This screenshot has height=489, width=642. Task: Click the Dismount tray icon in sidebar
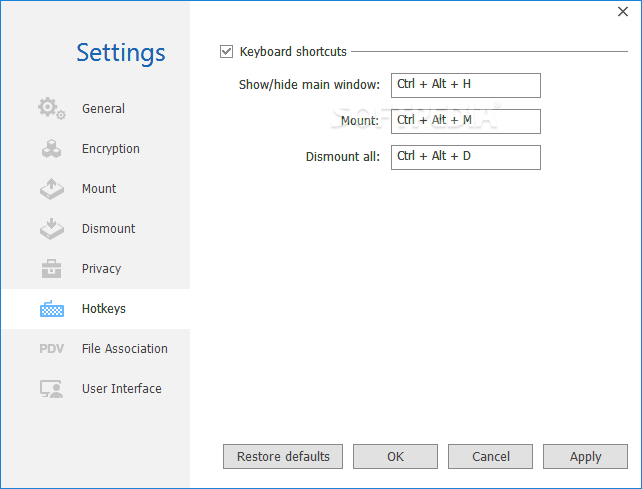51,229
